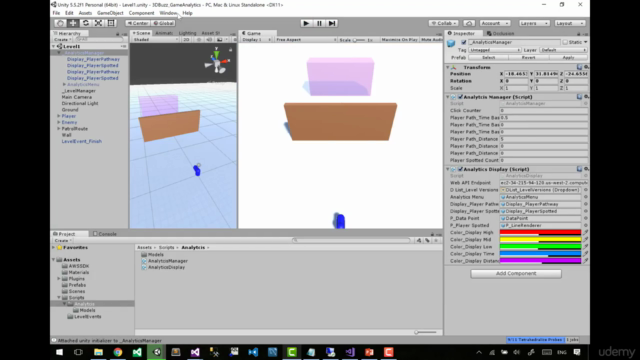Start Play mode with Play button

[x=306, y=23]
